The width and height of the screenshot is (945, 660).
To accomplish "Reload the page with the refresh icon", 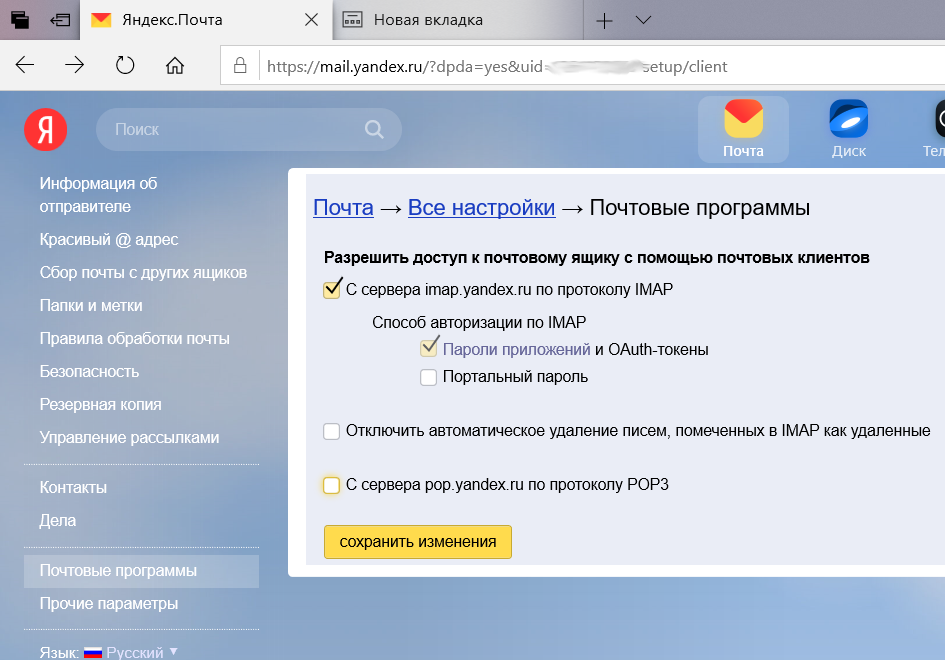I will (125, 65).
